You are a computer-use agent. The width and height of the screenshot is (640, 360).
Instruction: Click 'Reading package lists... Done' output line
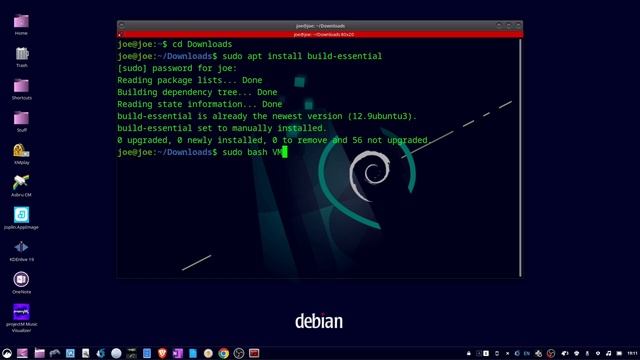pos(190,80)
